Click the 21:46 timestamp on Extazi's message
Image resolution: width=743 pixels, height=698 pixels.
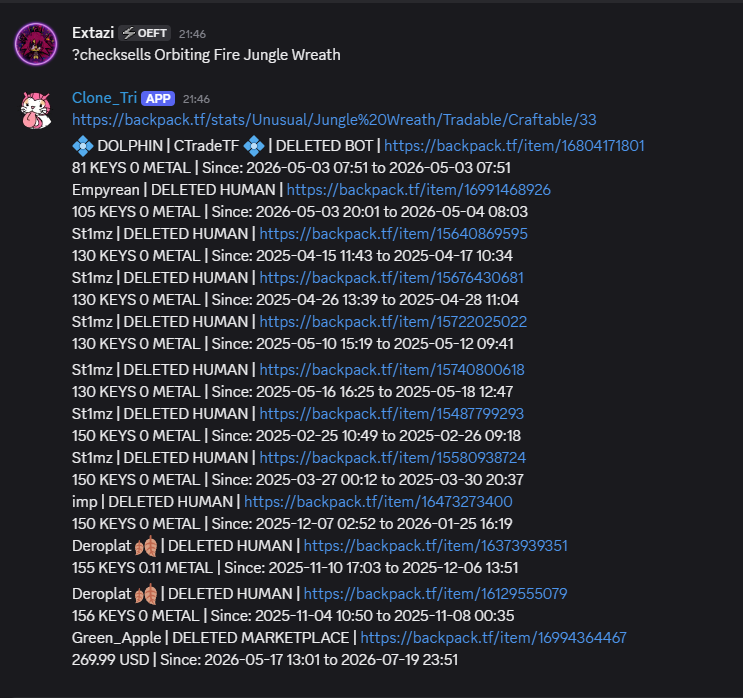tap(192, 34)
